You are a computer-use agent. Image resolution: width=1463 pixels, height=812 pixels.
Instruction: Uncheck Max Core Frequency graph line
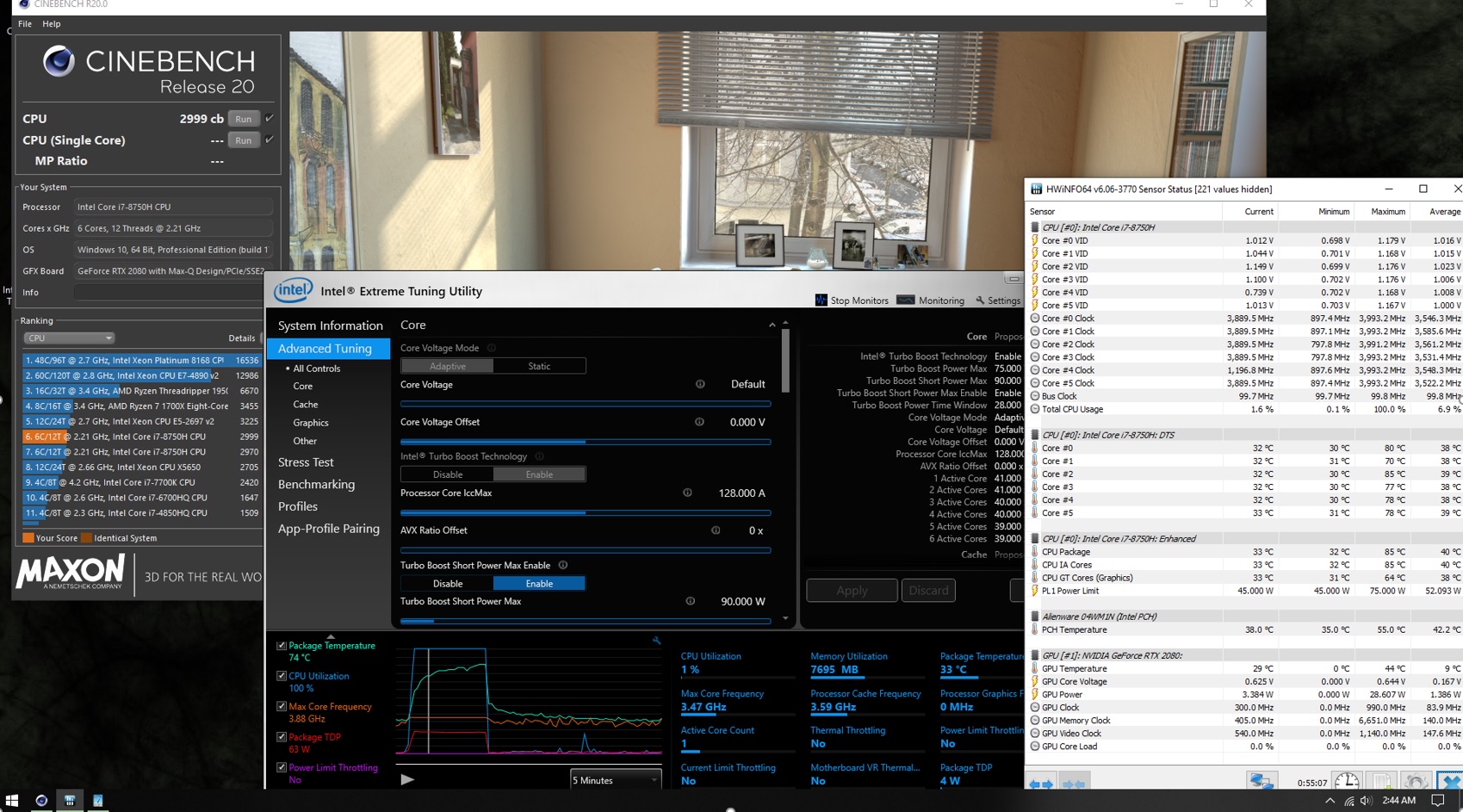tap(282, 706)
